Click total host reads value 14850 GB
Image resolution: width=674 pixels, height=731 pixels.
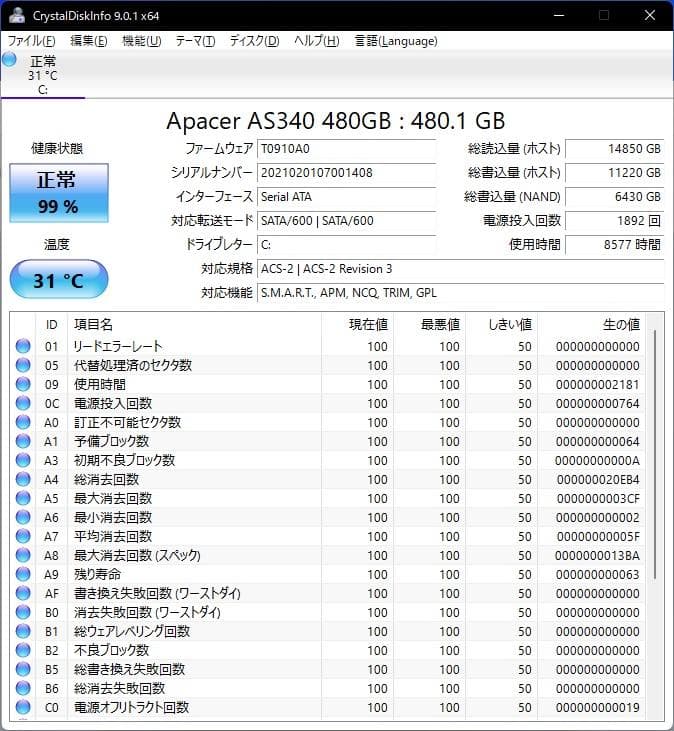tap(614, 149)
